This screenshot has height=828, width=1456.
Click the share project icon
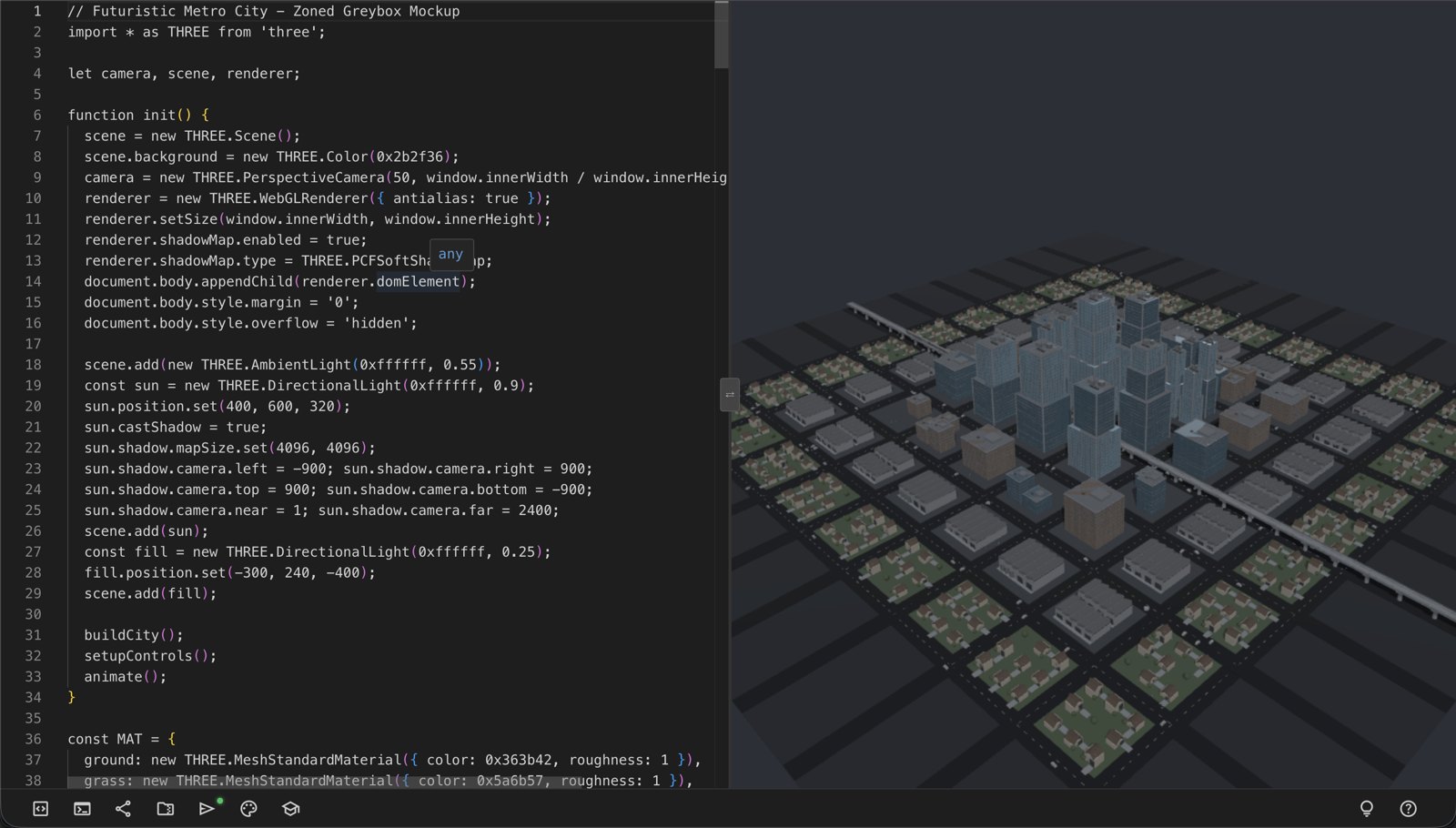pos(124,808)
